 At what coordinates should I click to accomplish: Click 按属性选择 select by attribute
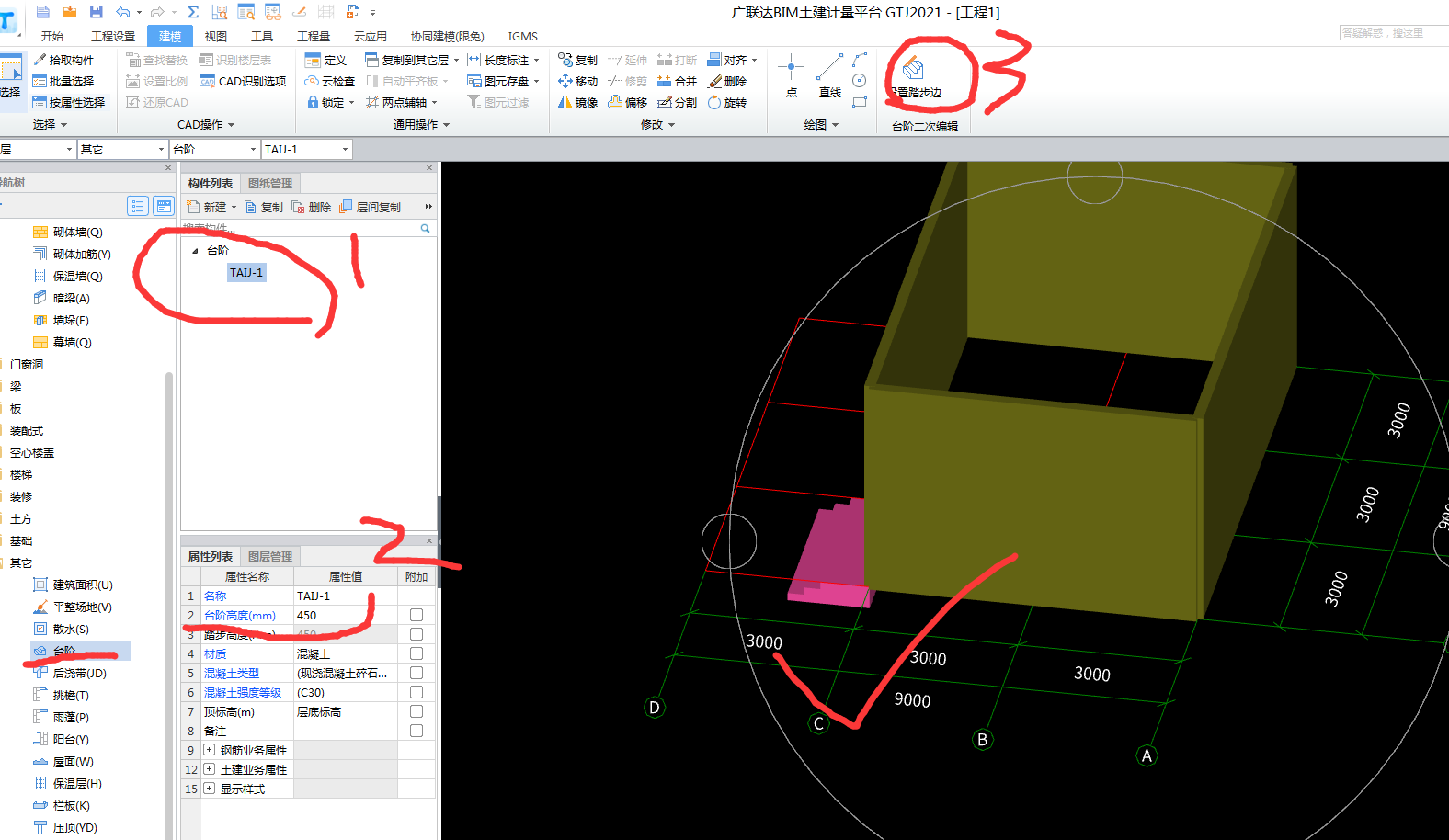tap(69, 102)
